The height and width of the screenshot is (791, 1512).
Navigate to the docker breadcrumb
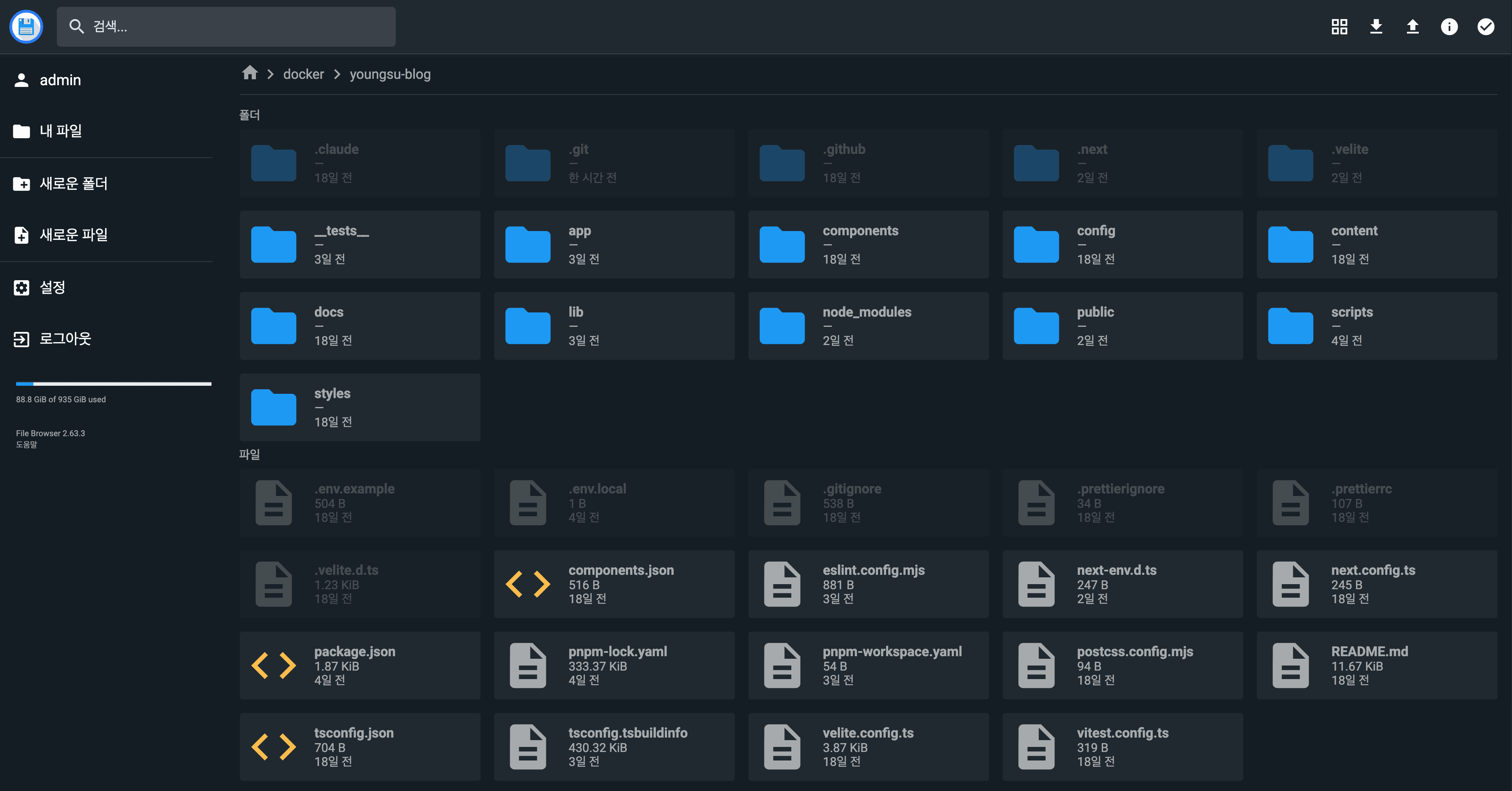[303, 74]
